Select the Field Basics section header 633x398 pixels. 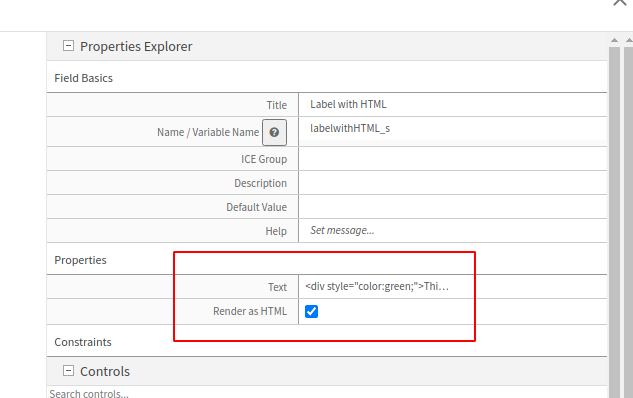point(84,78)
